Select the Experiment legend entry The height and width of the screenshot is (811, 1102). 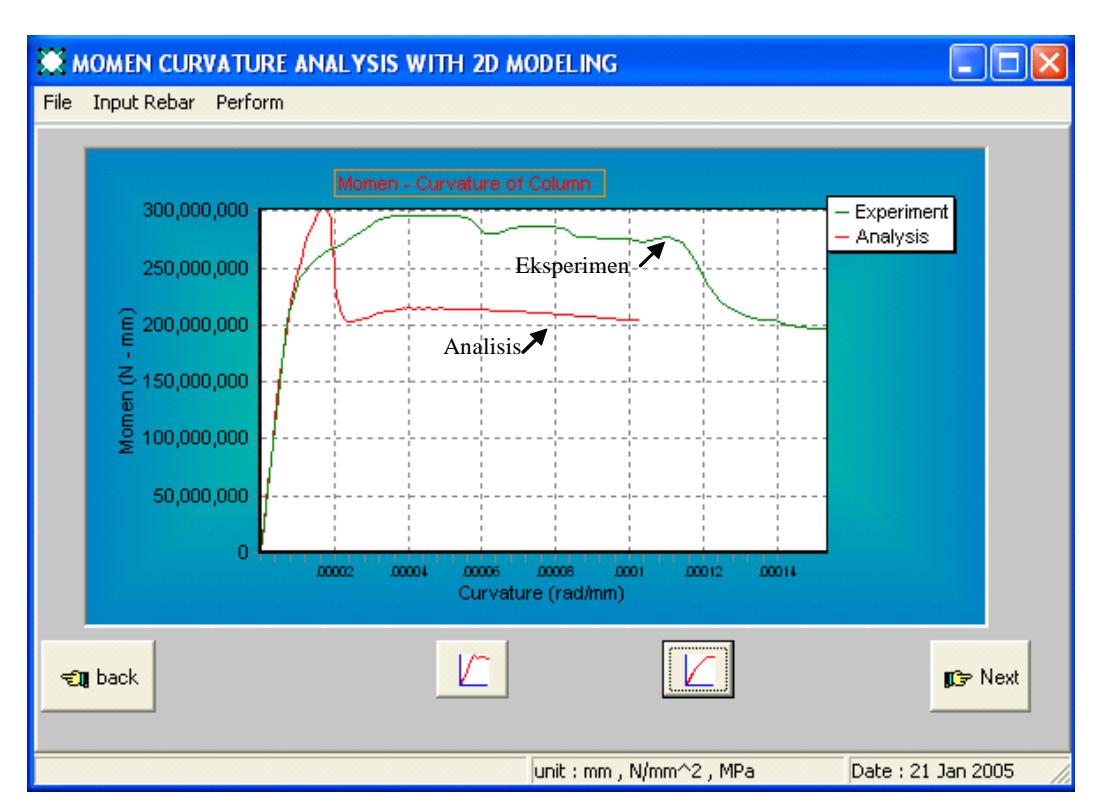tap(891, 212)
